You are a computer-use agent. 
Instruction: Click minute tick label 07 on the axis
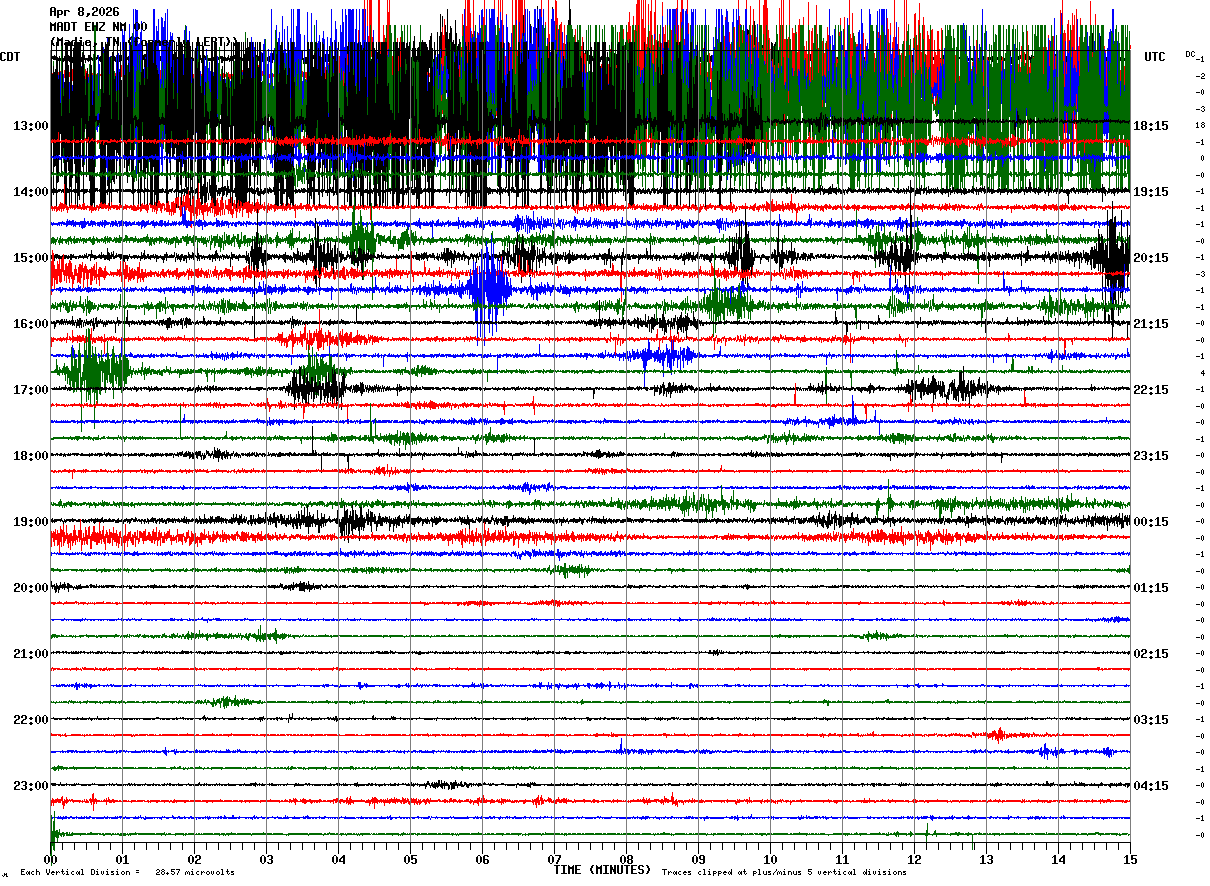tap(554, 859)
